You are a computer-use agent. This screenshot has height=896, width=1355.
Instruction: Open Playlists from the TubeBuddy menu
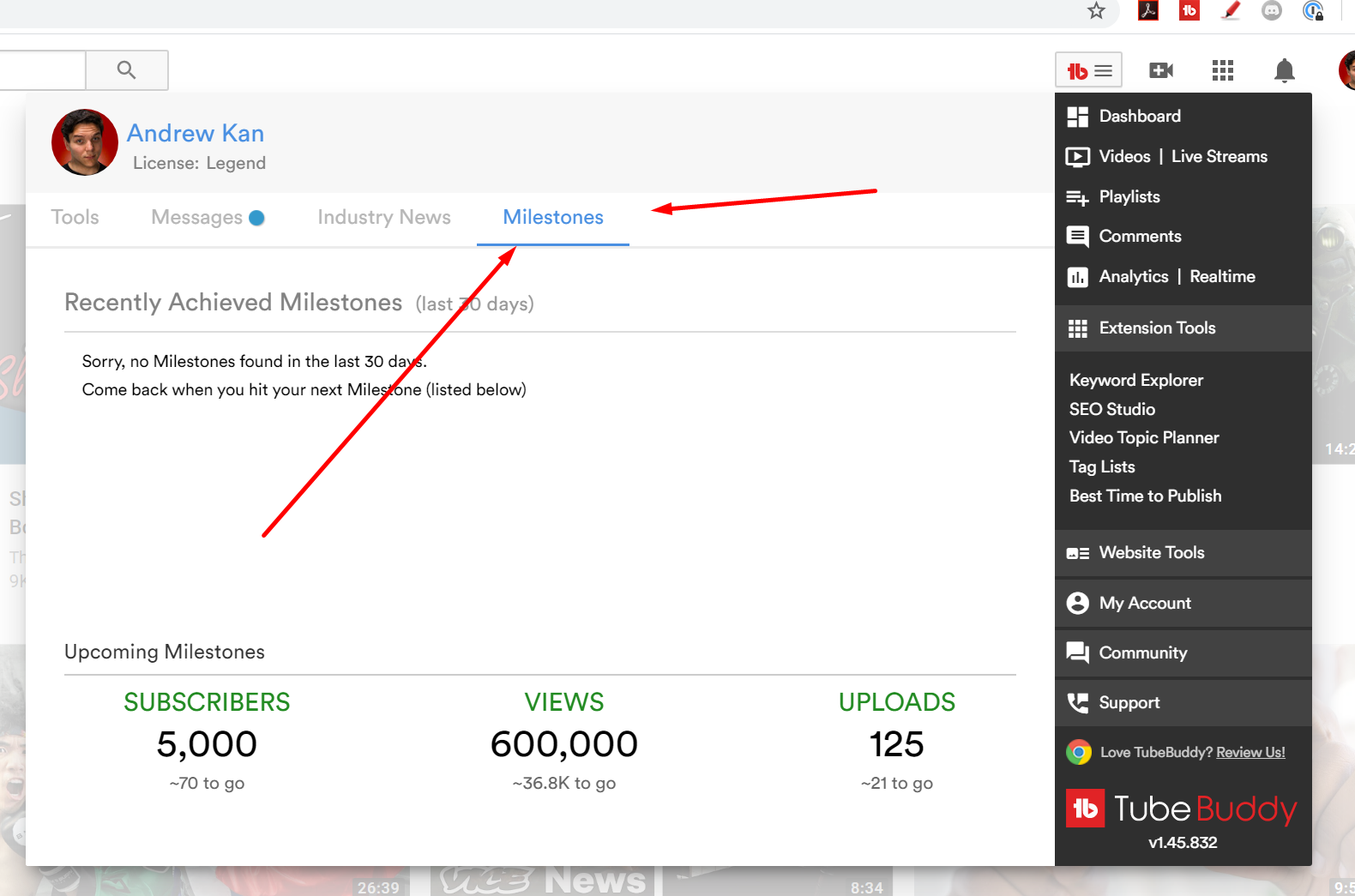(x=1129, y=197)
